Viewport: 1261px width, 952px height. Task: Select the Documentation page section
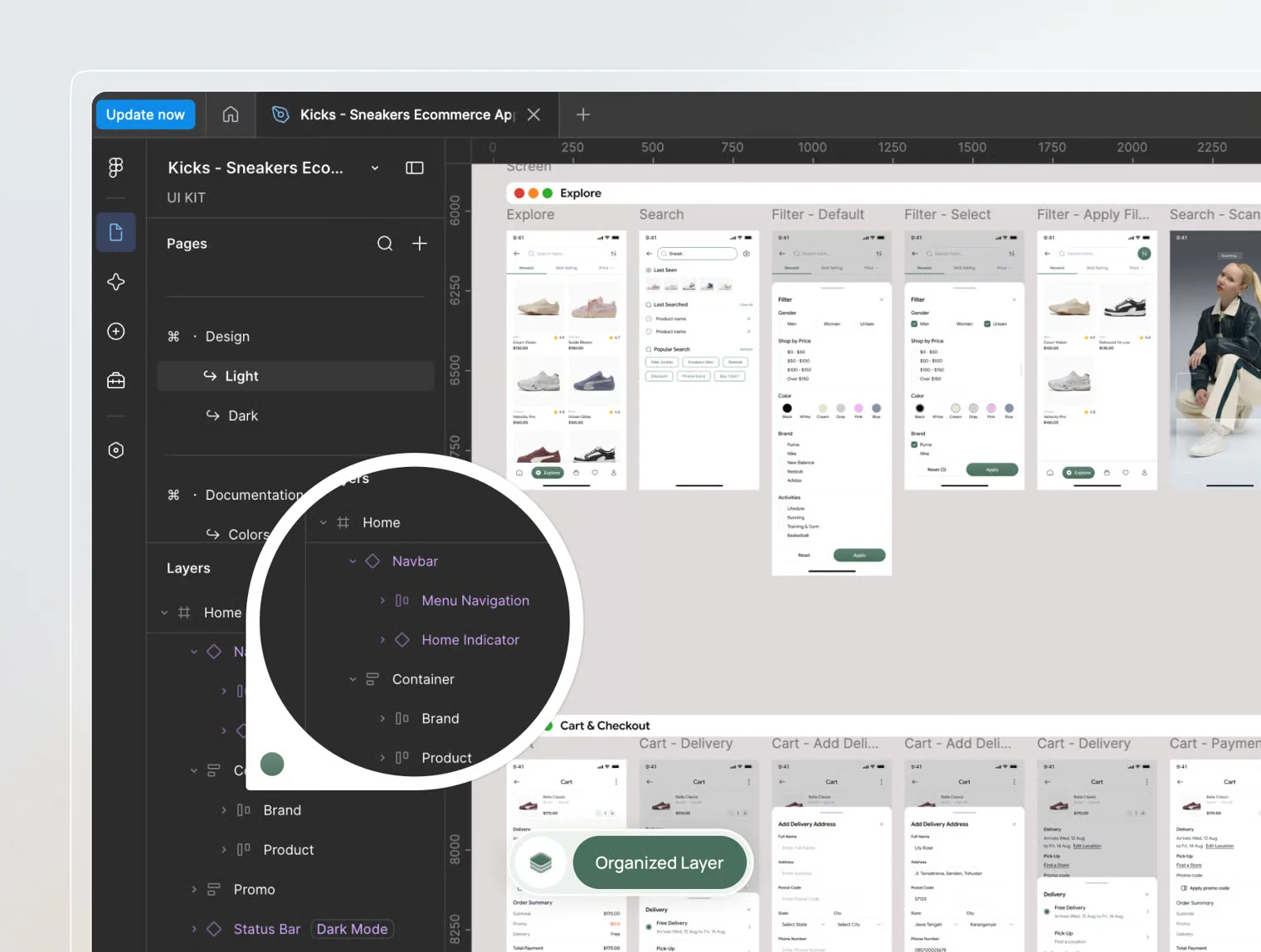(x=254, y=495)
